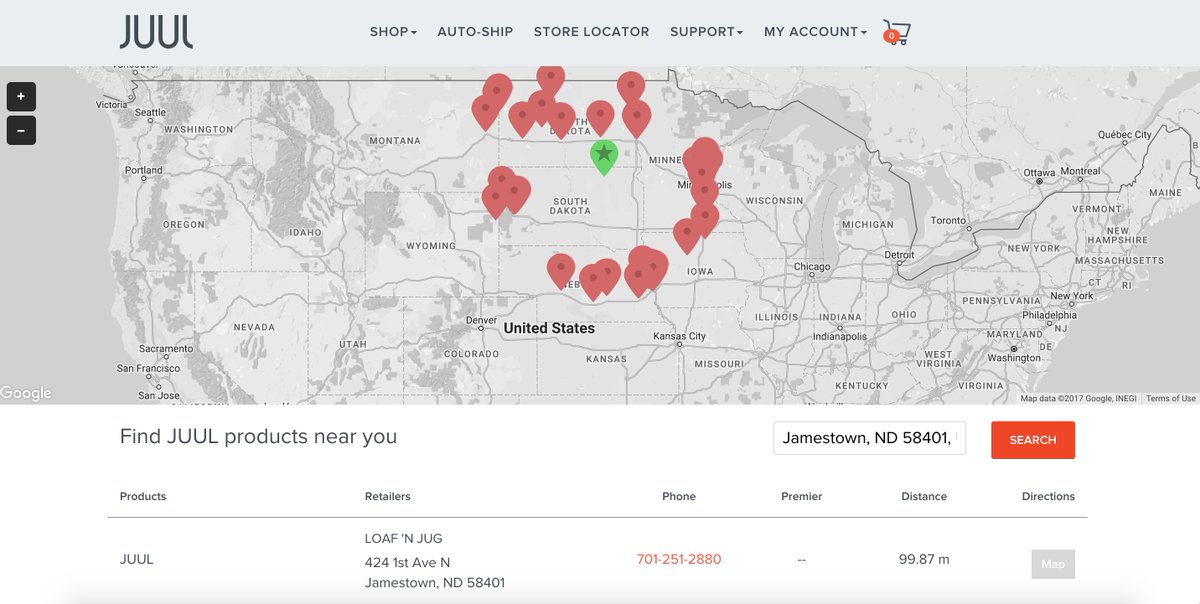1200x604 pixels.
Task: Select the red pin directly north of green star
Action: click(x=600, y=117)
